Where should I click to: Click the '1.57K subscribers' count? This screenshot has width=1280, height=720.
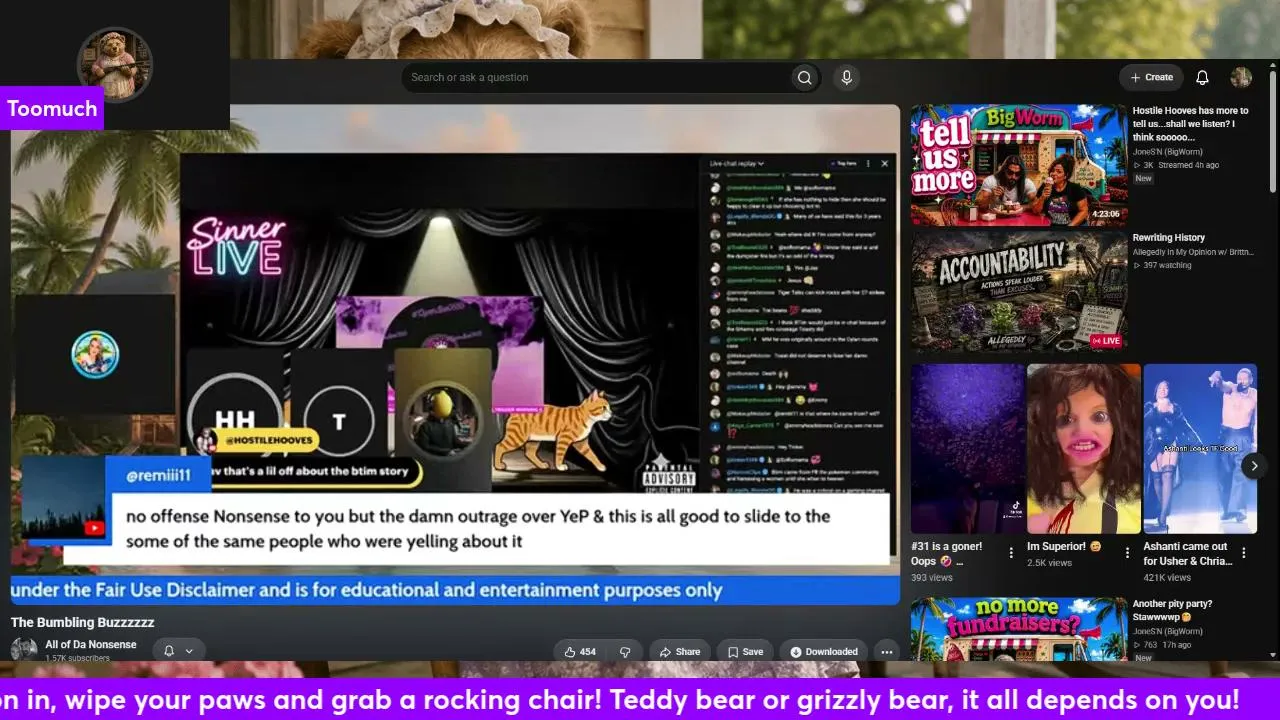tap(77, 658)
